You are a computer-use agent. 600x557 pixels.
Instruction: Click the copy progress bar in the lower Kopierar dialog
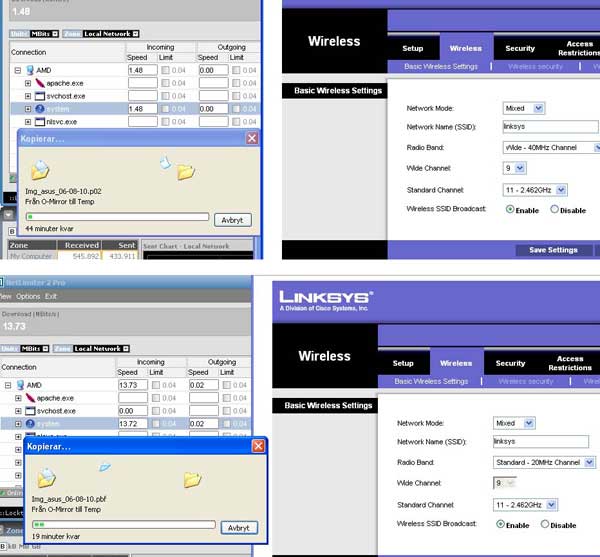124,524
